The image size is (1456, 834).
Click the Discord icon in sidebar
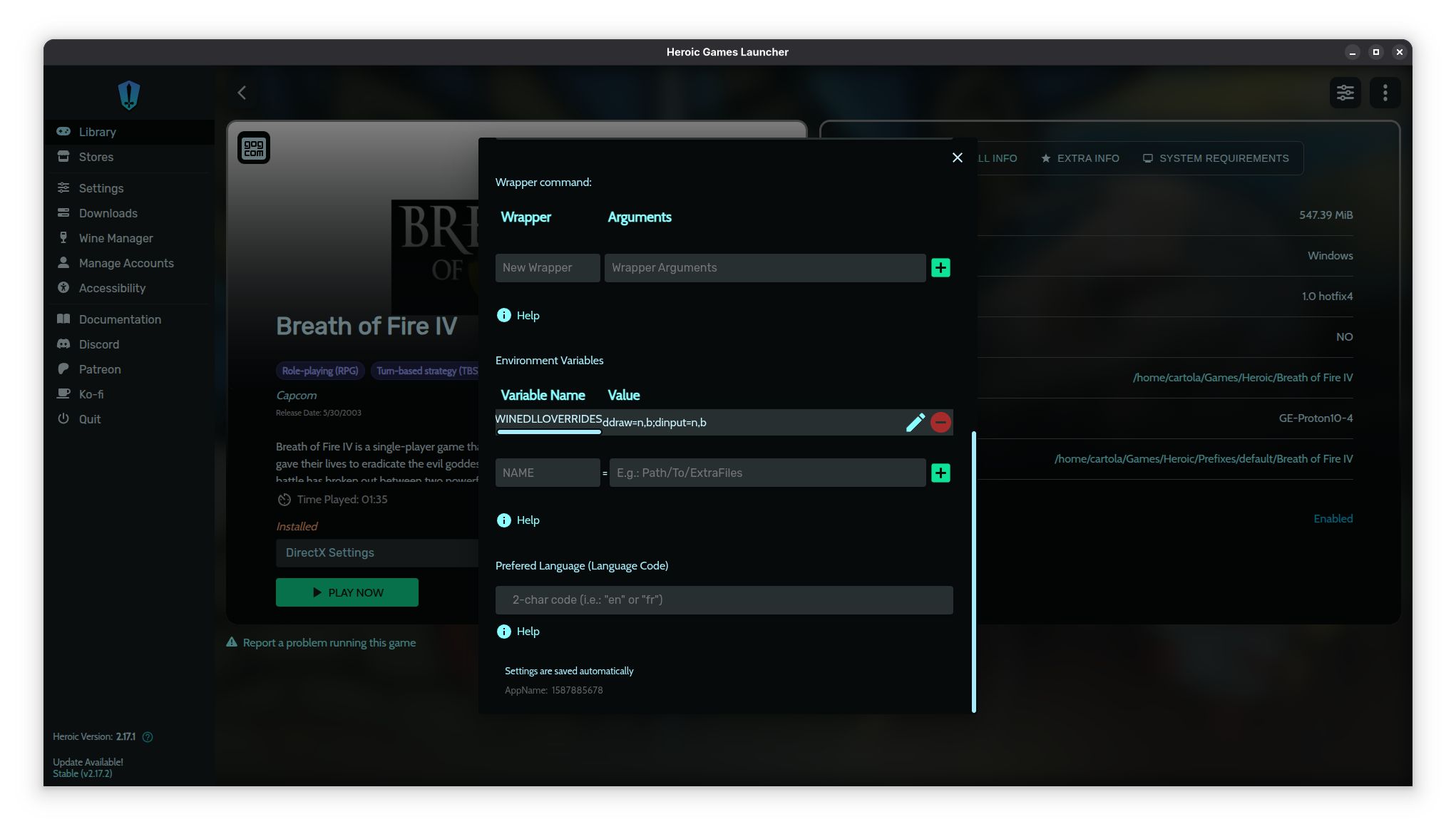[x=63, y=344]
